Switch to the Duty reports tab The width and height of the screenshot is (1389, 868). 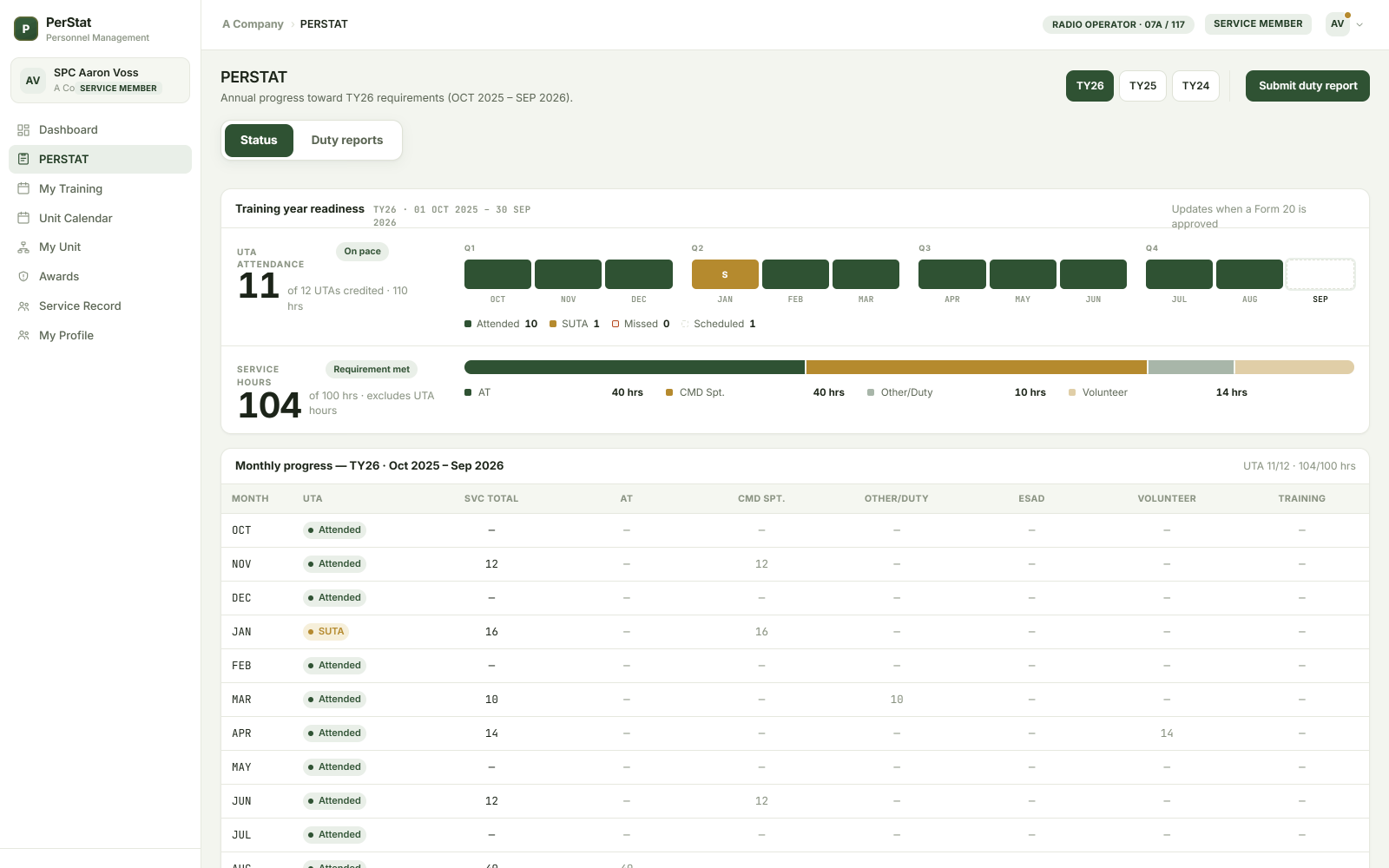point(347,141)
